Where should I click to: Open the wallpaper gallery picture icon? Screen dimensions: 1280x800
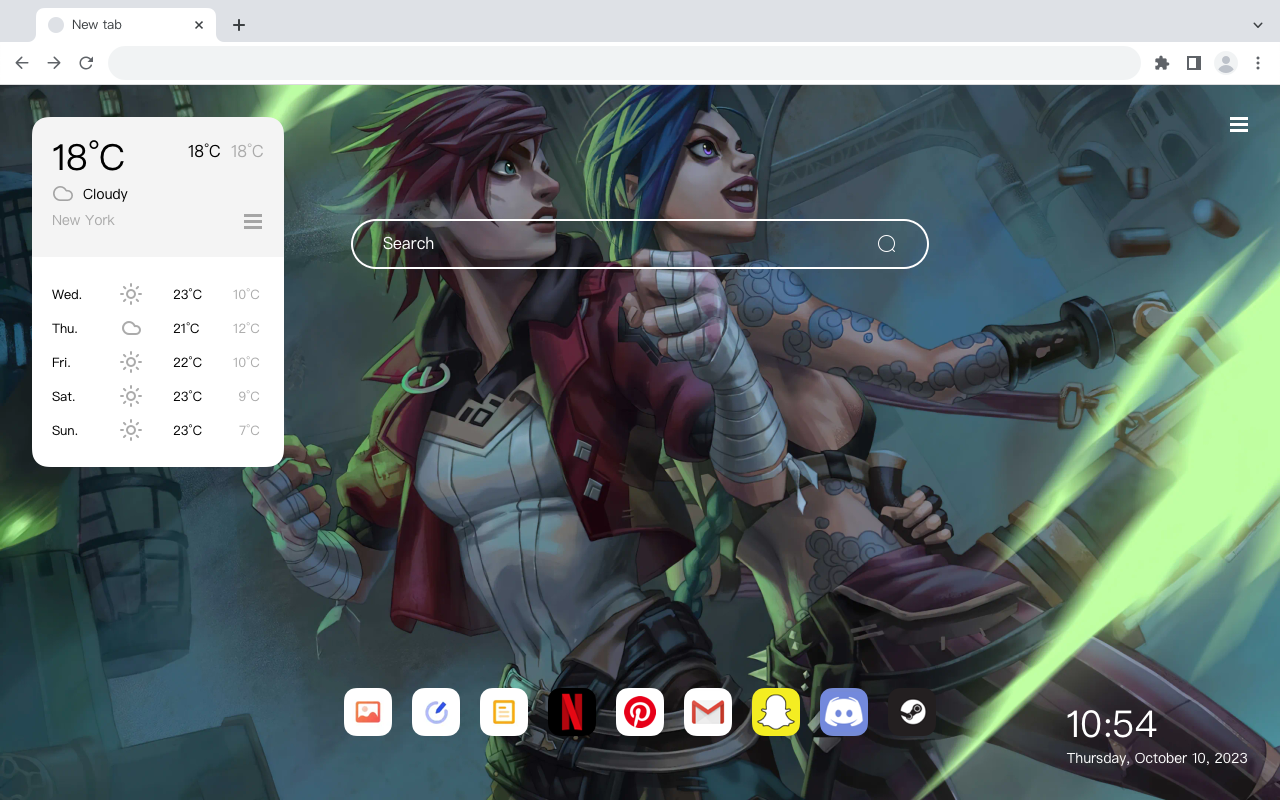click(x=368, y=712)
